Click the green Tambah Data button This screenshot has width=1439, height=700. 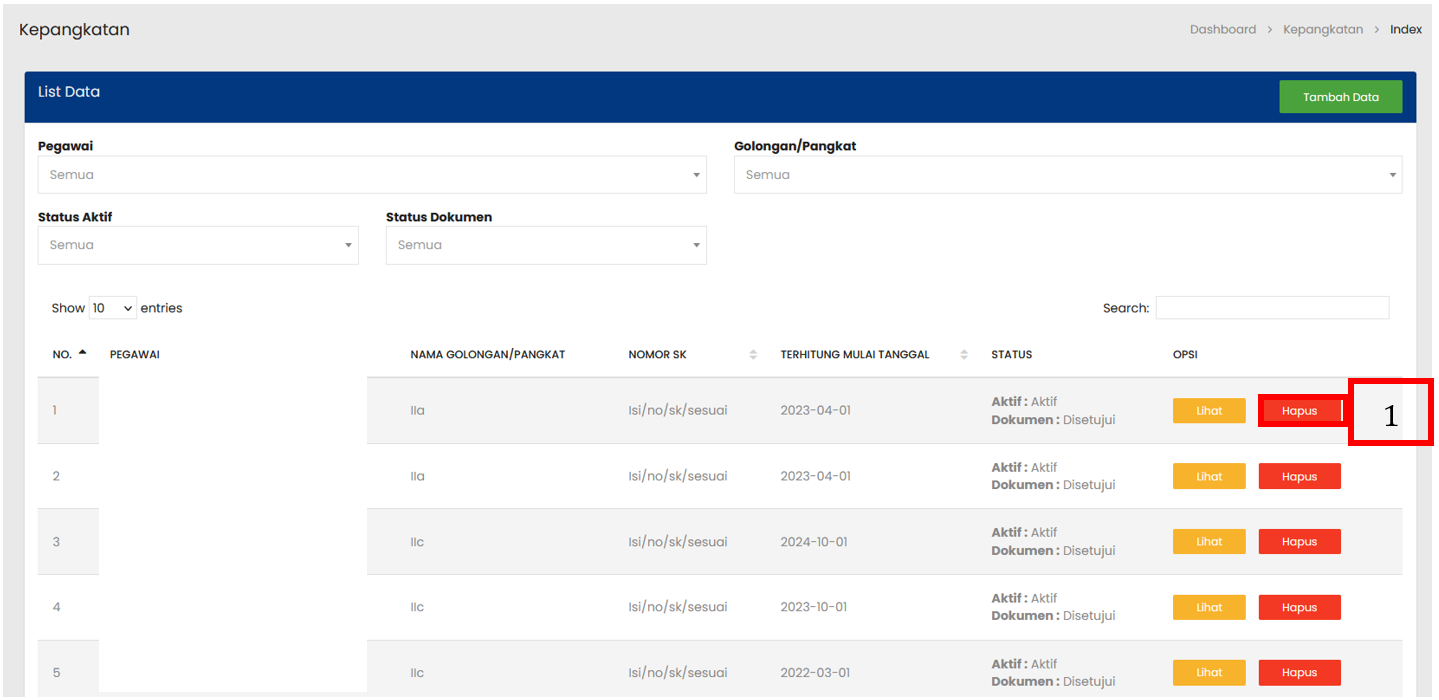click(x=1340, y=97)
